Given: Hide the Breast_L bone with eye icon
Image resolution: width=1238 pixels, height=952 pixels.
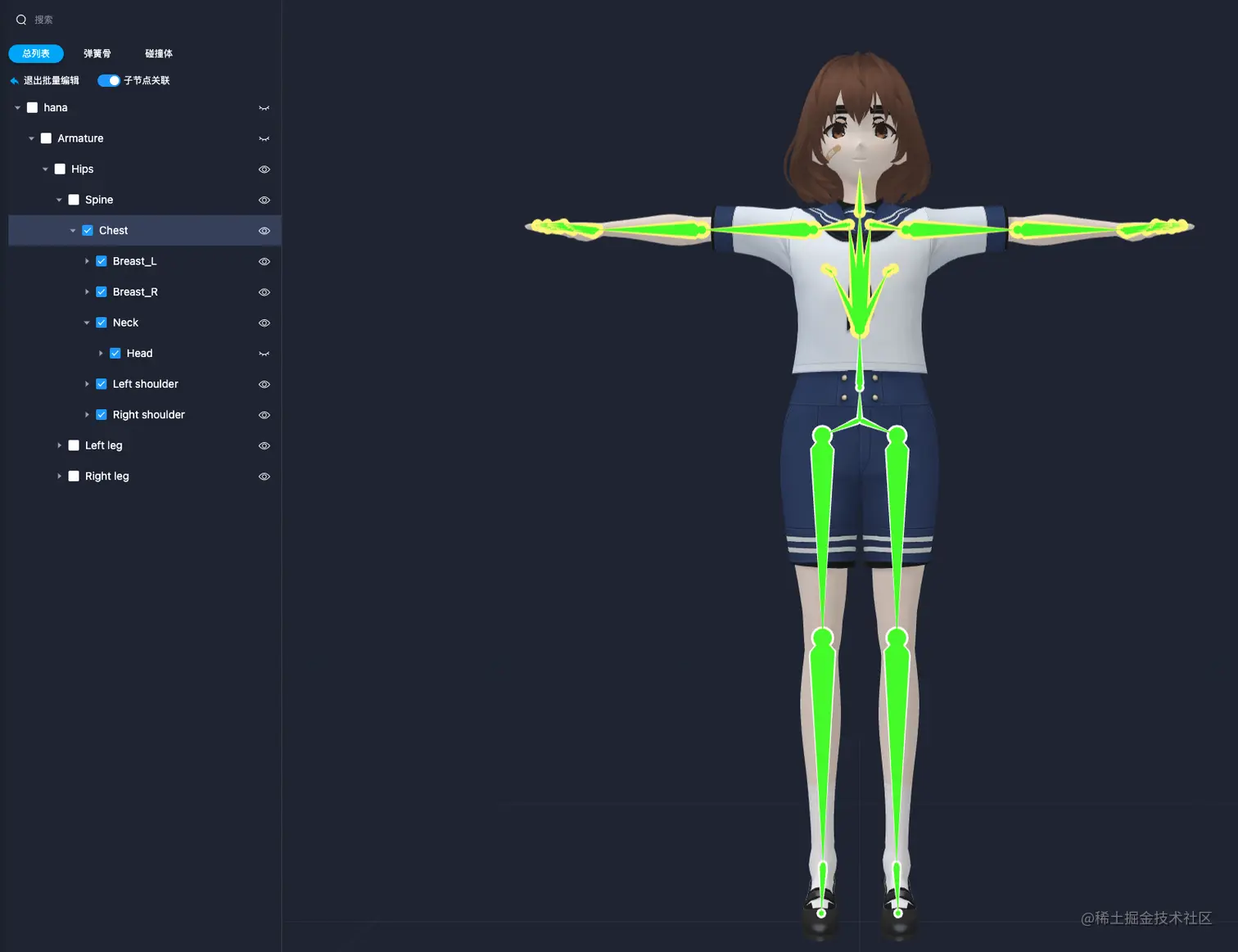Looking at the screenshot, I should click(x=264, y=261).
